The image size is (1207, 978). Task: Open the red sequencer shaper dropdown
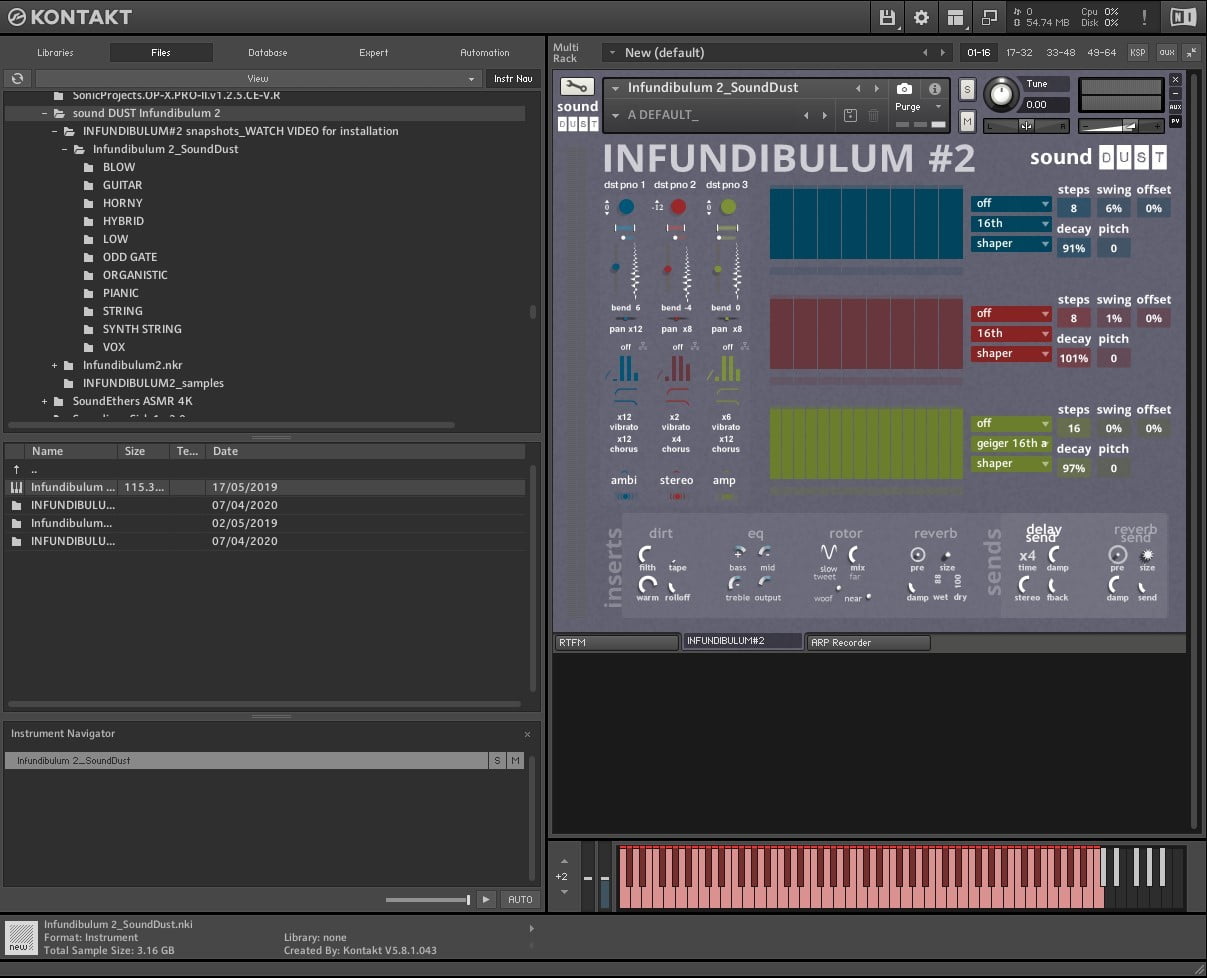(x=1011, y=353)
